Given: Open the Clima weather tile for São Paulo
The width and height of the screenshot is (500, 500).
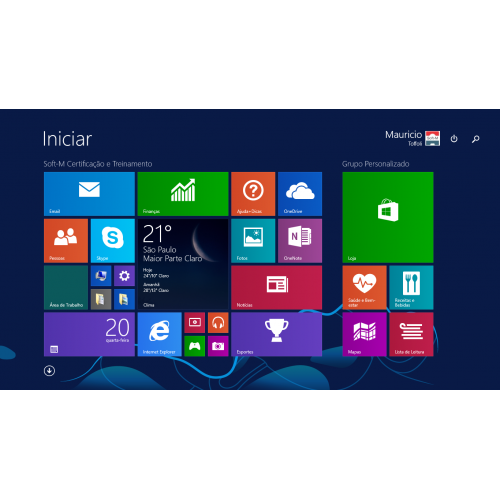Looking at the screenshot, I should point(183,264).
